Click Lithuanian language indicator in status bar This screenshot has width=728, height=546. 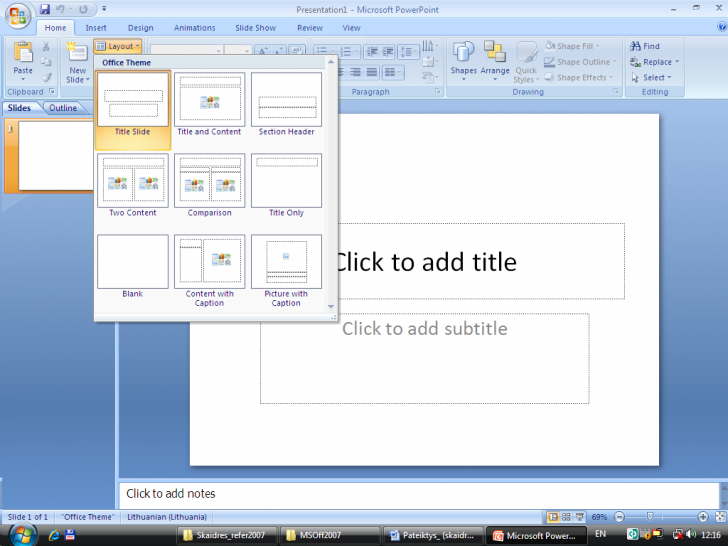click(x=167, y=517)
